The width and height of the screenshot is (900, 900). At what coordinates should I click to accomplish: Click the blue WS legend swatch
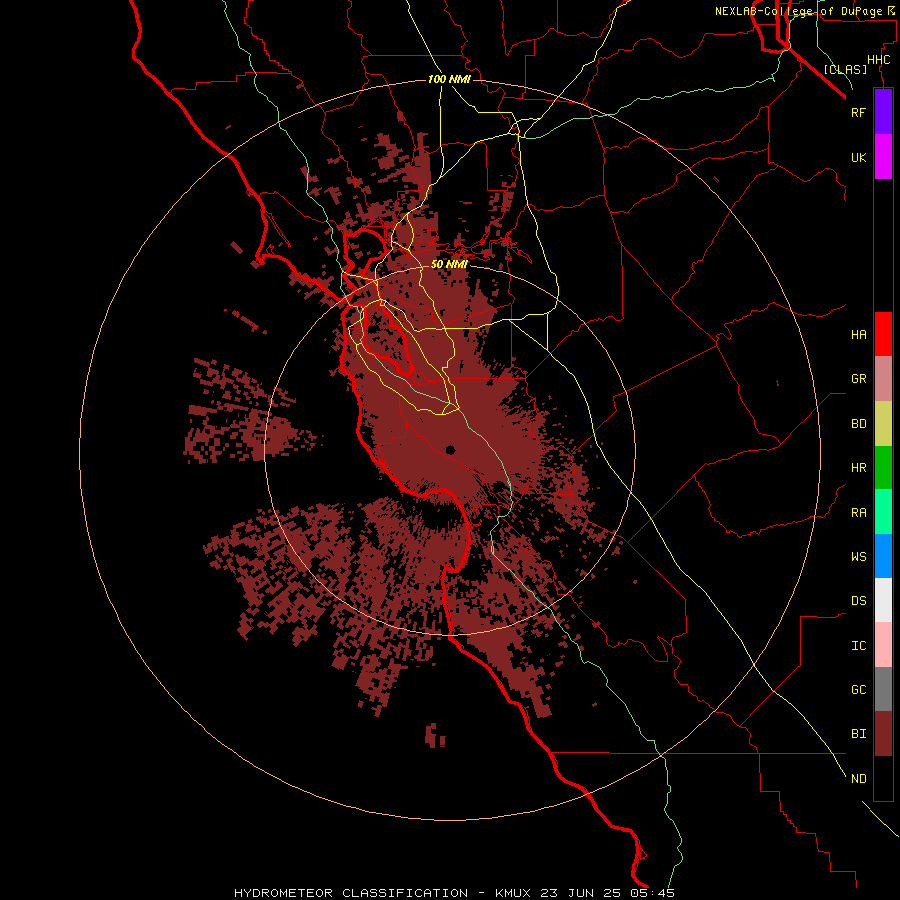coord(883,556)
